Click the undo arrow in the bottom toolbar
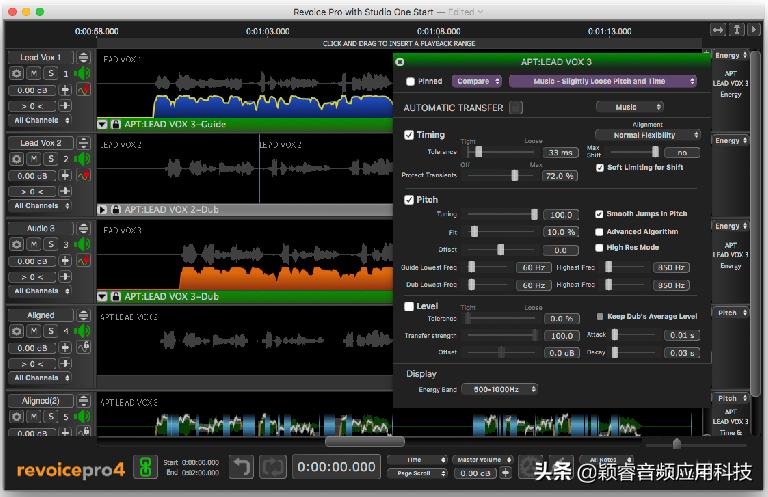768x497 pixels. tap(242, 467)
